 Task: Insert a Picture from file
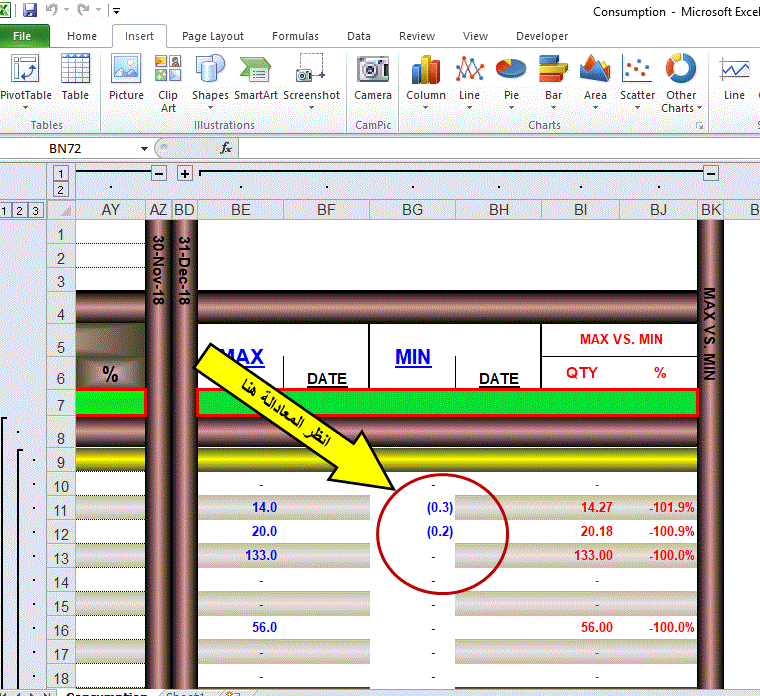pyautogui.click(x=126, y=78)
